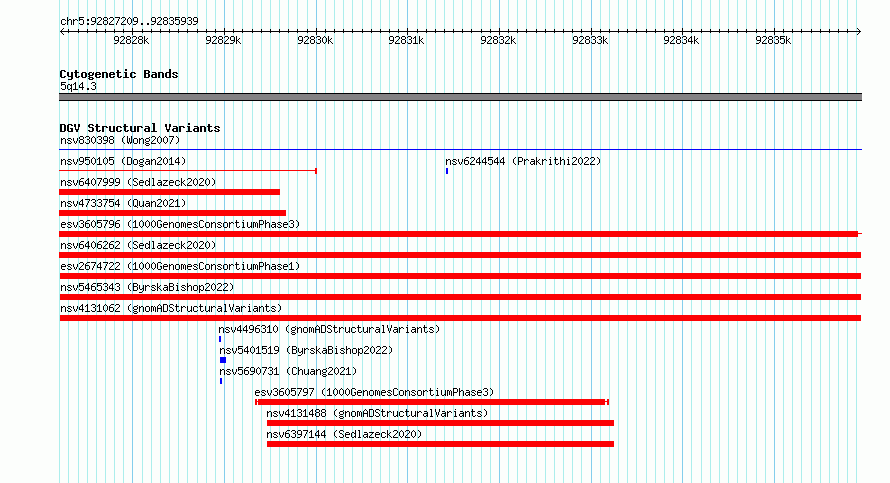Select the red nsv6406262 variant bar
The height and width of the screenshot is (483, 890).
click(460, 255)
